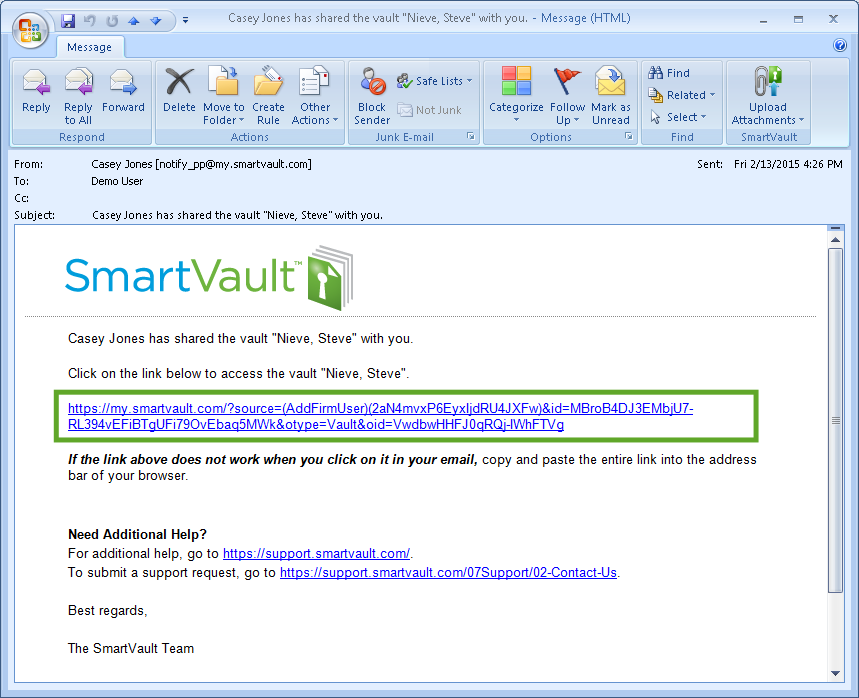Open Outlook Help question mark
The height and width of the screenshot is (698, 859).
[x=839, y=45]
